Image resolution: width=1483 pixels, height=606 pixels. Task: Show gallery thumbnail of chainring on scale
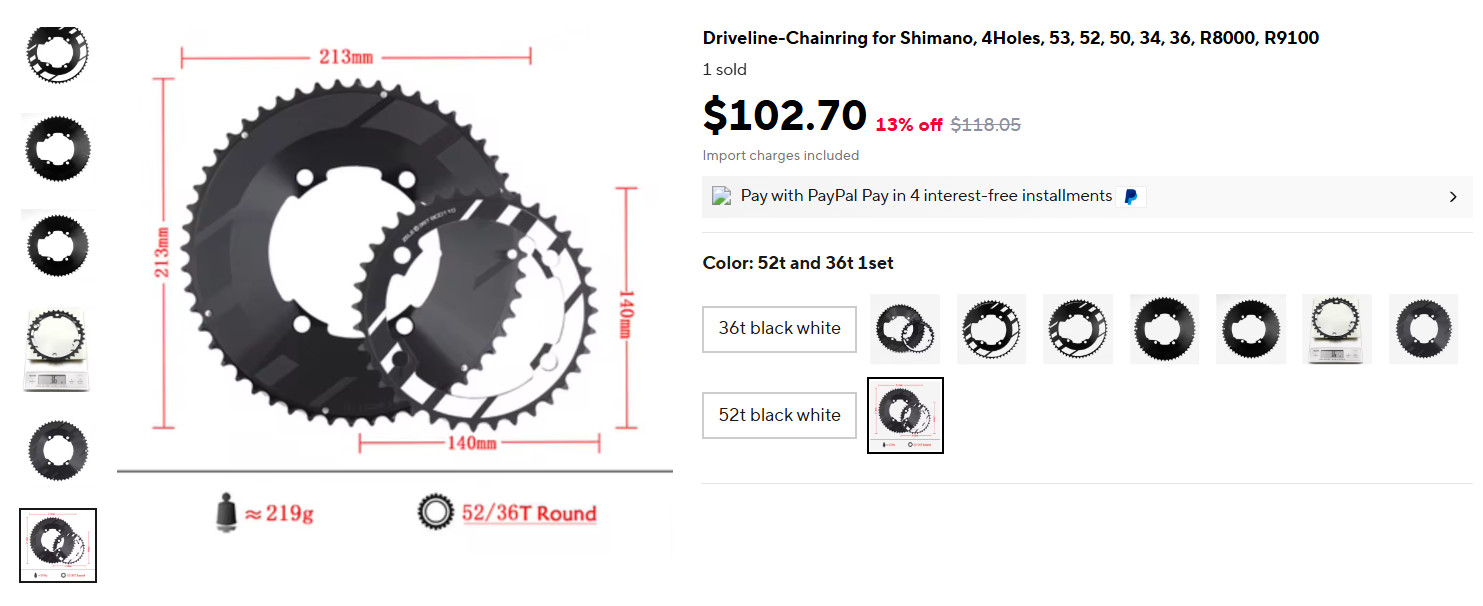tap(57, 348)
